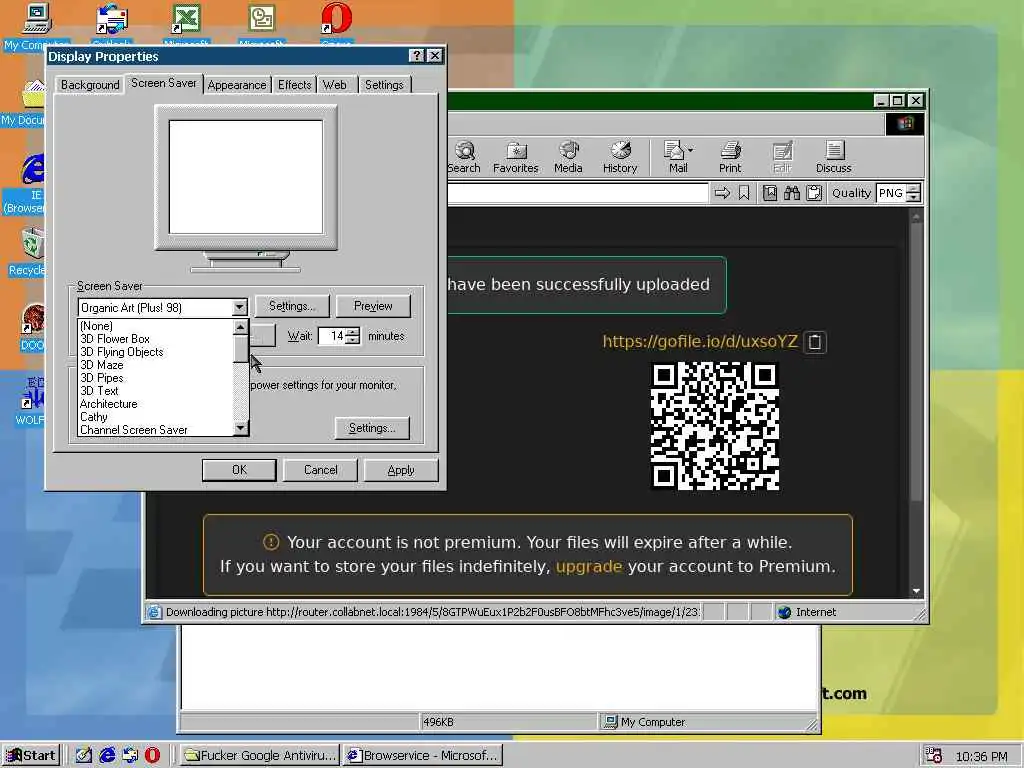Click the clipboard paste icon near Quality
1024x768 pixels.
[814, 193]
